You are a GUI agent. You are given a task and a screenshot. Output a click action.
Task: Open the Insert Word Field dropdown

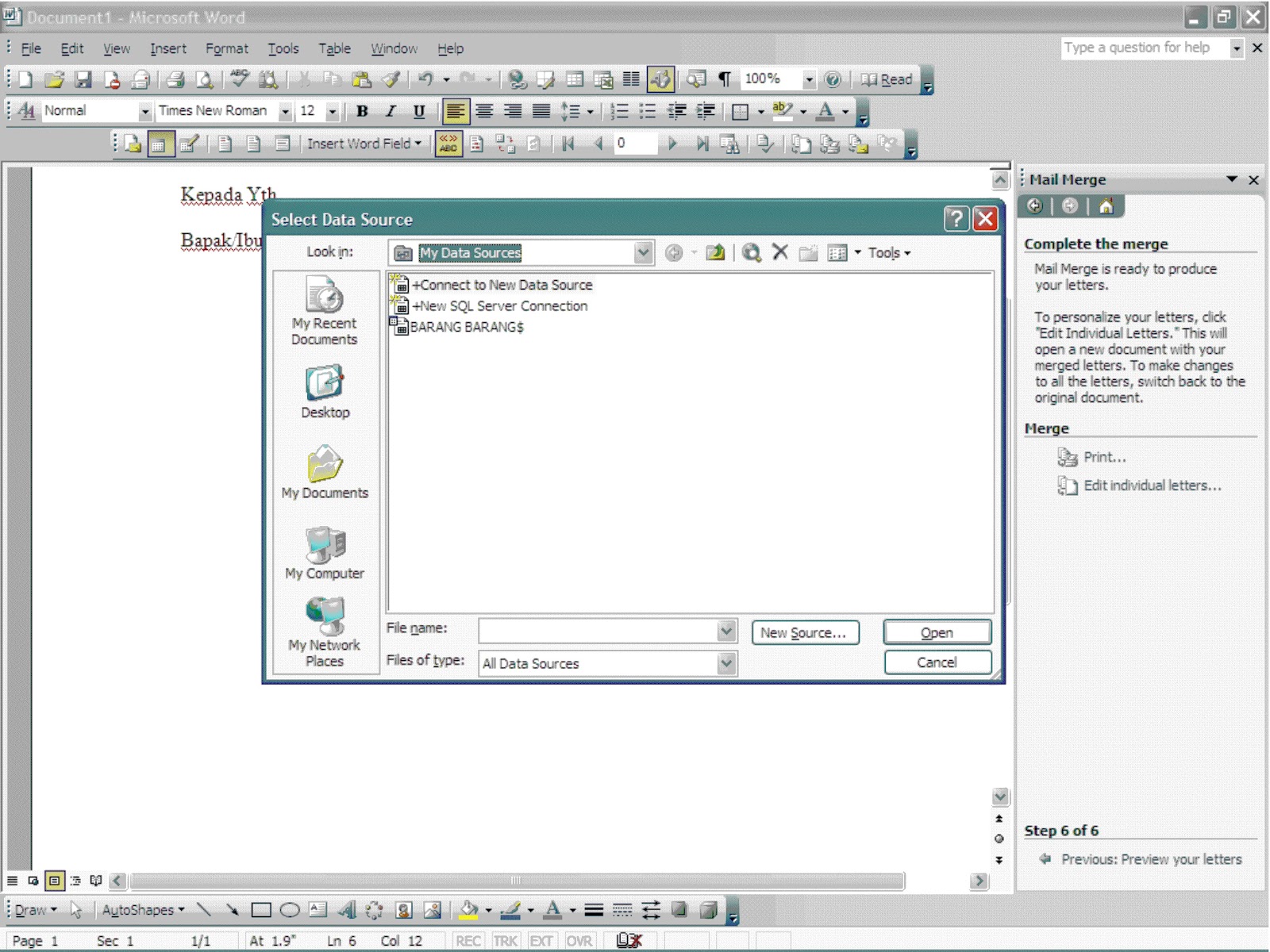(364, 144)
